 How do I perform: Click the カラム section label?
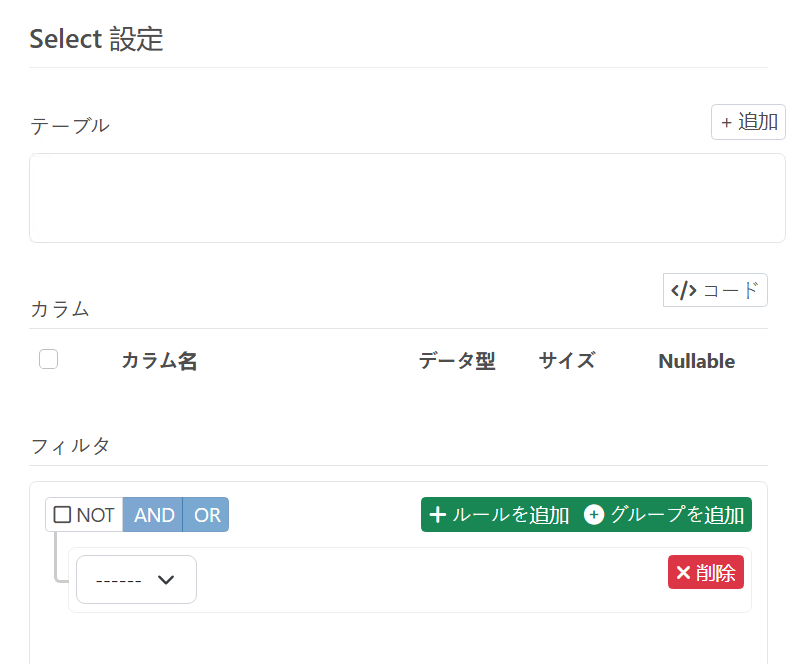point(60,309)
